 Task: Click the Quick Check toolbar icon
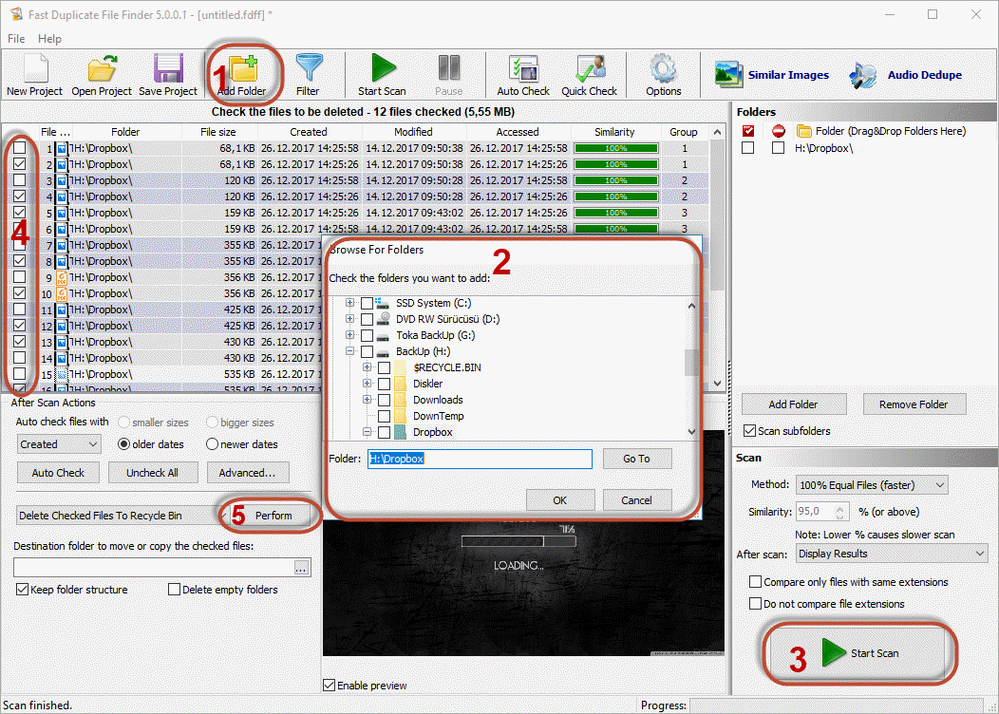(590, 69)
